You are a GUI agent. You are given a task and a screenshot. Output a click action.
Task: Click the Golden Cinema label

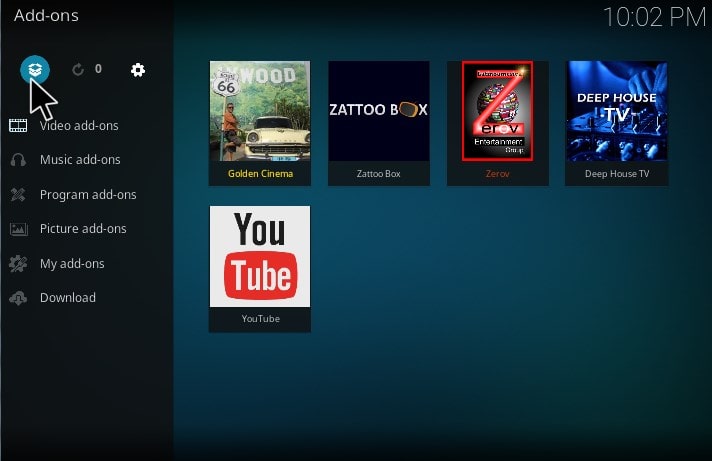(260, 173)
